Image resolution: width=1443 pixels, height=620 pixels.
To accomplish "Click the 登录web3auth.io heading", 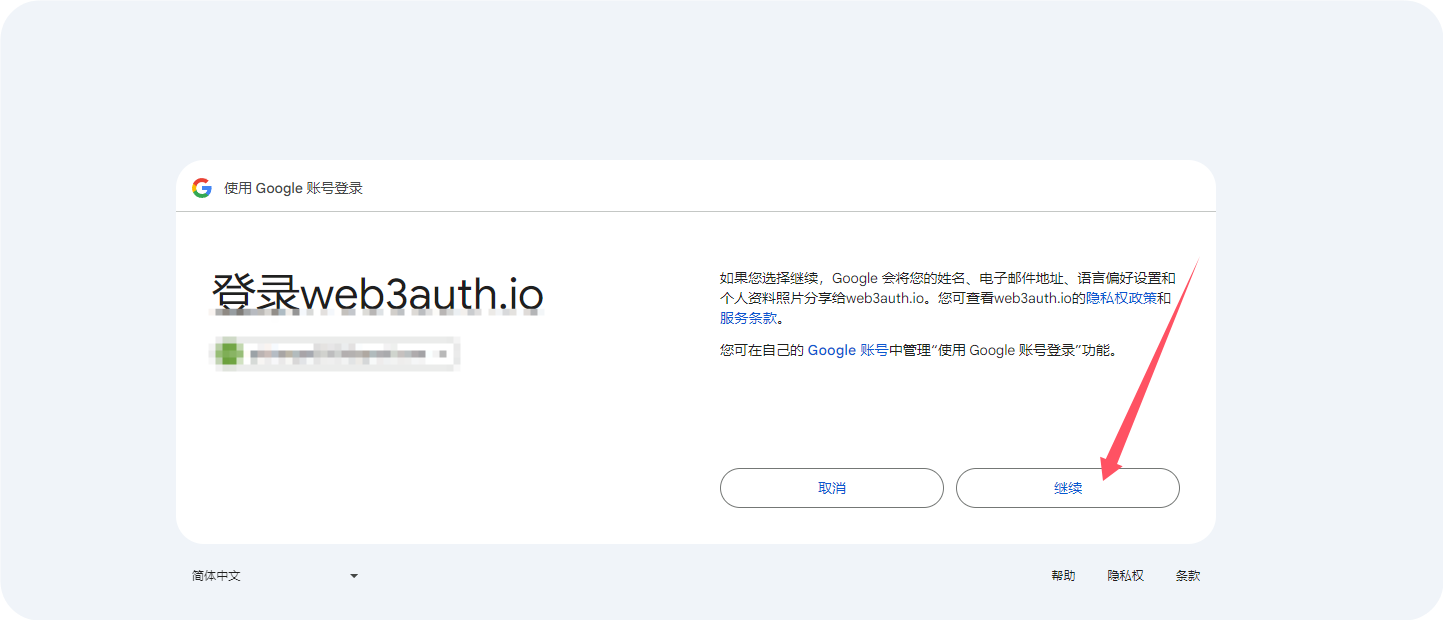I will point(378,293).
